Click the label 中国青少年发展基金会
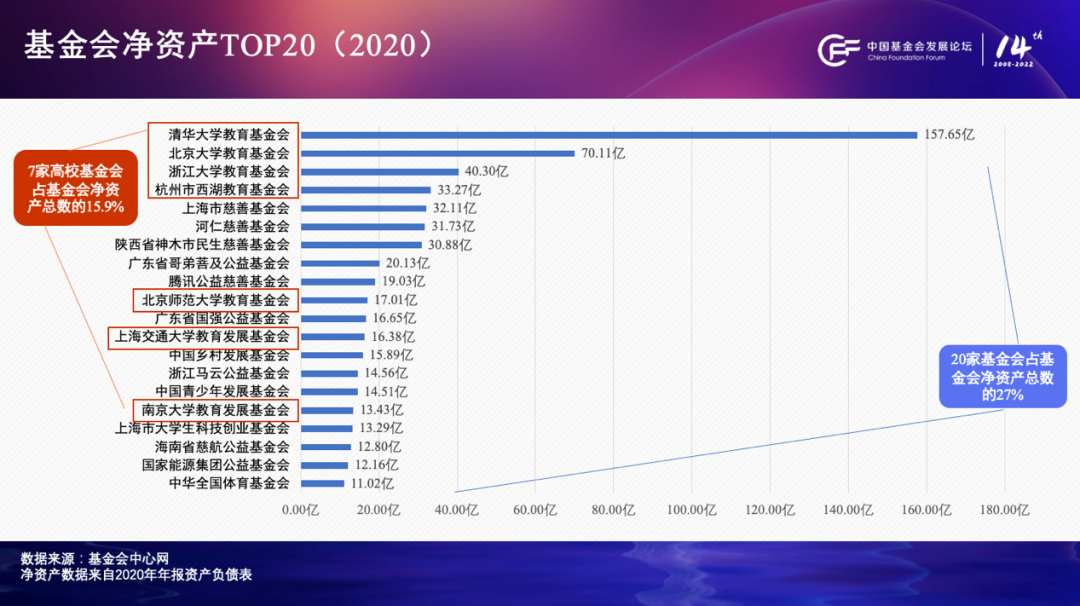The height and width of the screenshot is (606, 1080). coord(222,391)
